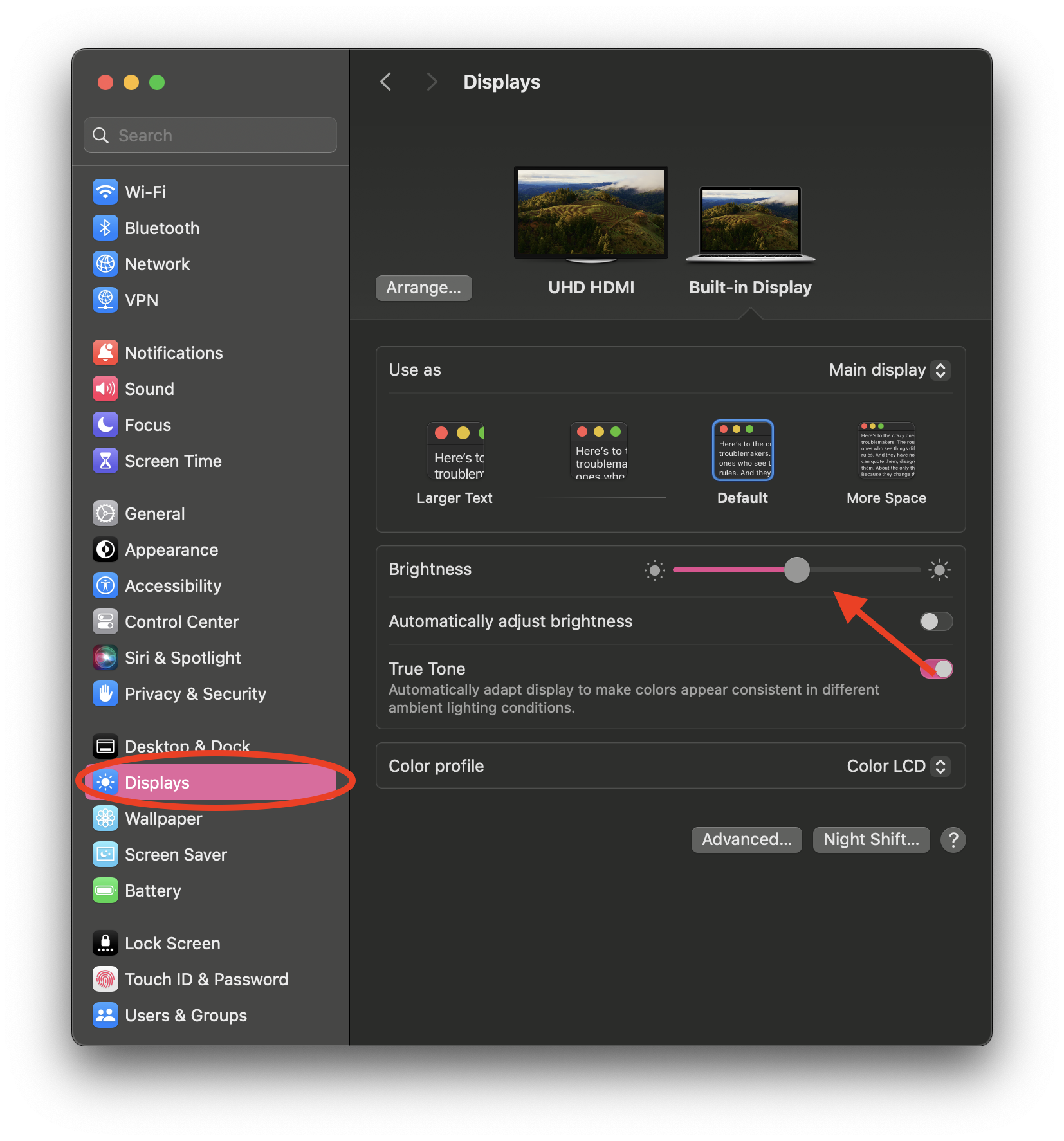Open Sound settings
The height and width of the screenshot is (1141, 1064).
point(105,388)
